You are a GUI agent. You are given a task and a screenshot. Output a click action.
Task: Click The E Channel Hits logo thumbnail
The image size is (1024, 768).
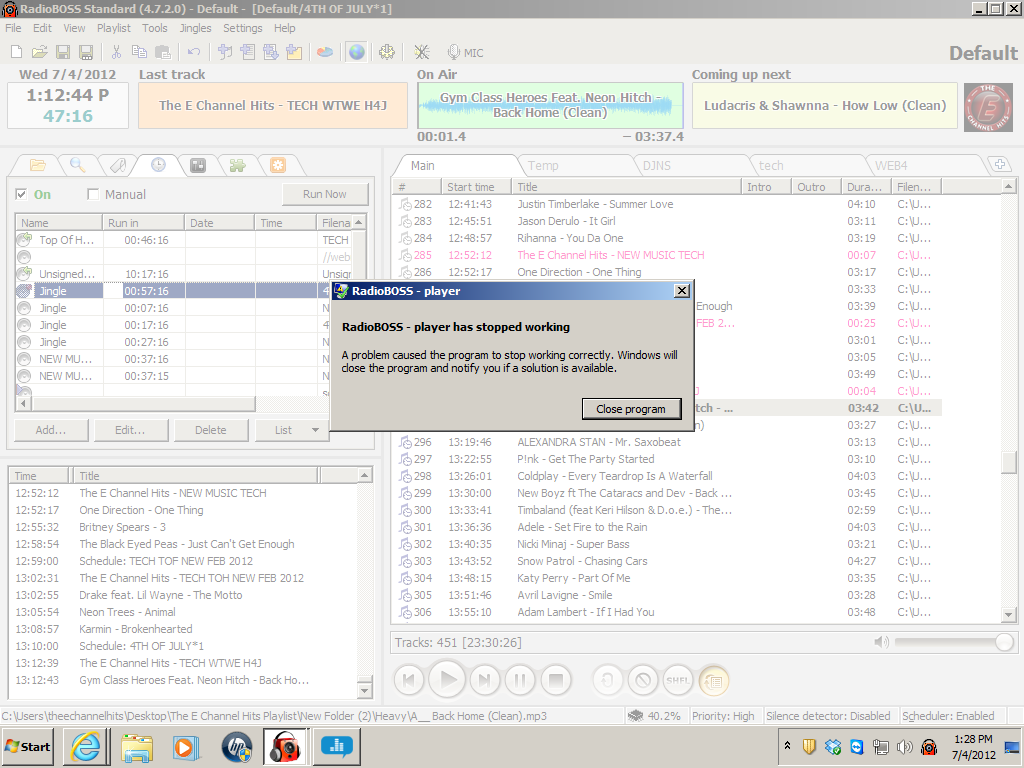click(987, 107)
